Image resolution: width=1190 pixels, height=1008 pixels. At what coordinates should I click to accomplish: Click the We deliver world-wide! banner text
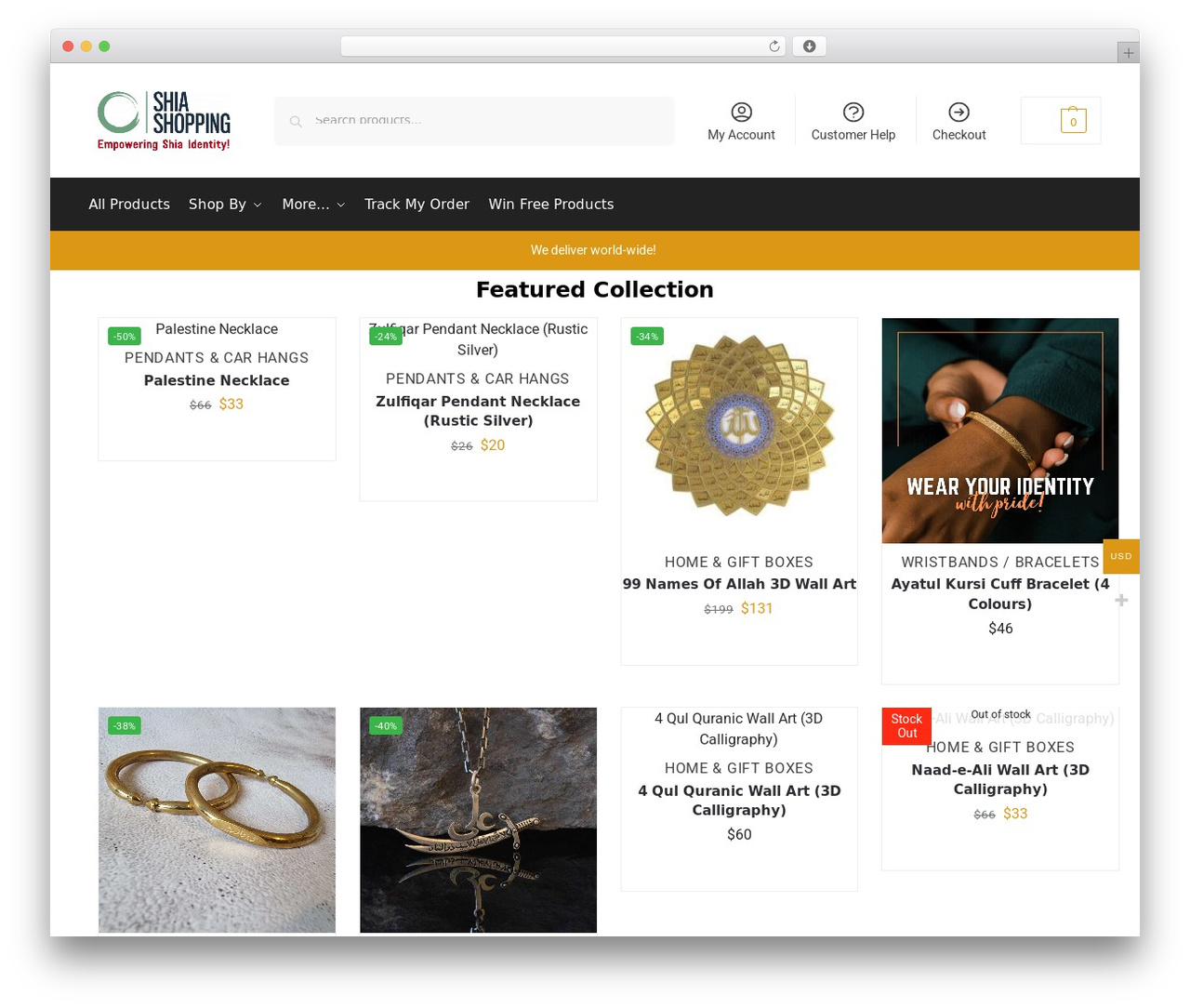593,250
